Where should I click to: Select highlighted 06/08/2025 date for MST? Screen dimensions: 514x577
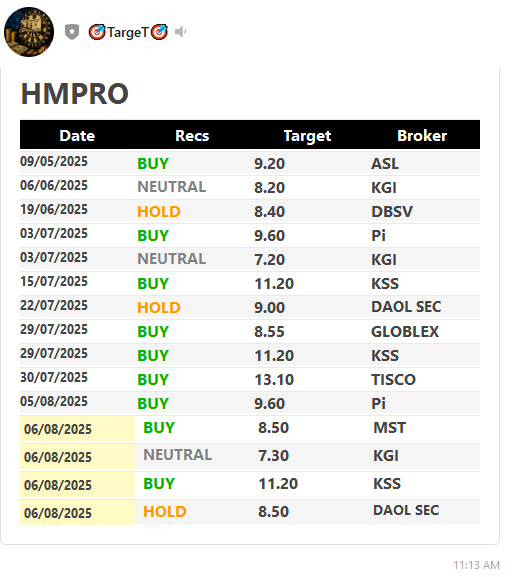pyautogui.click(x=58, y=429)
